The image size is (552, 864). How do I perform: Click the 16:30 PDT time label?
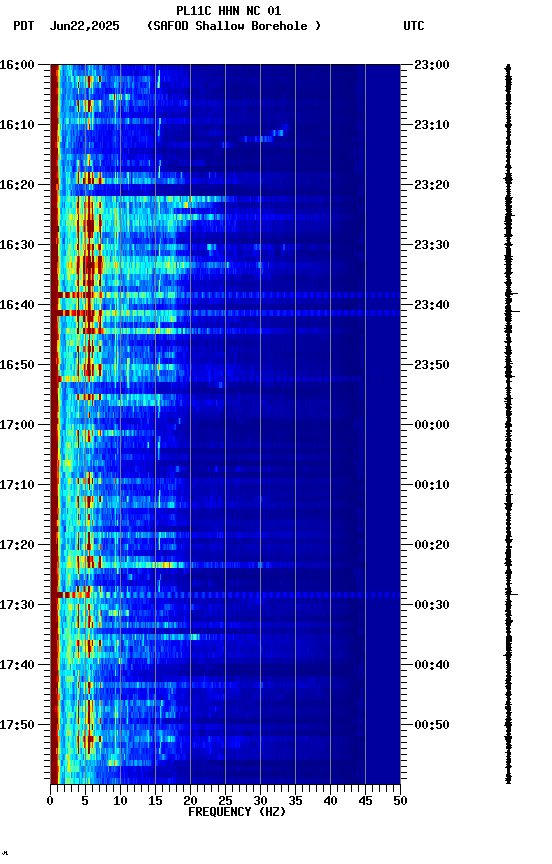(x=17, y=245)
